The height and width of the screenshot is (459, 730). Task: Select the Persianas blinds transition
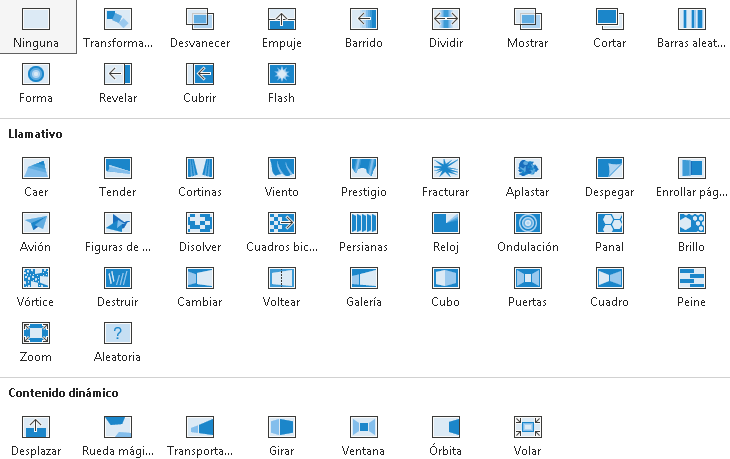[x=364, y=232]
